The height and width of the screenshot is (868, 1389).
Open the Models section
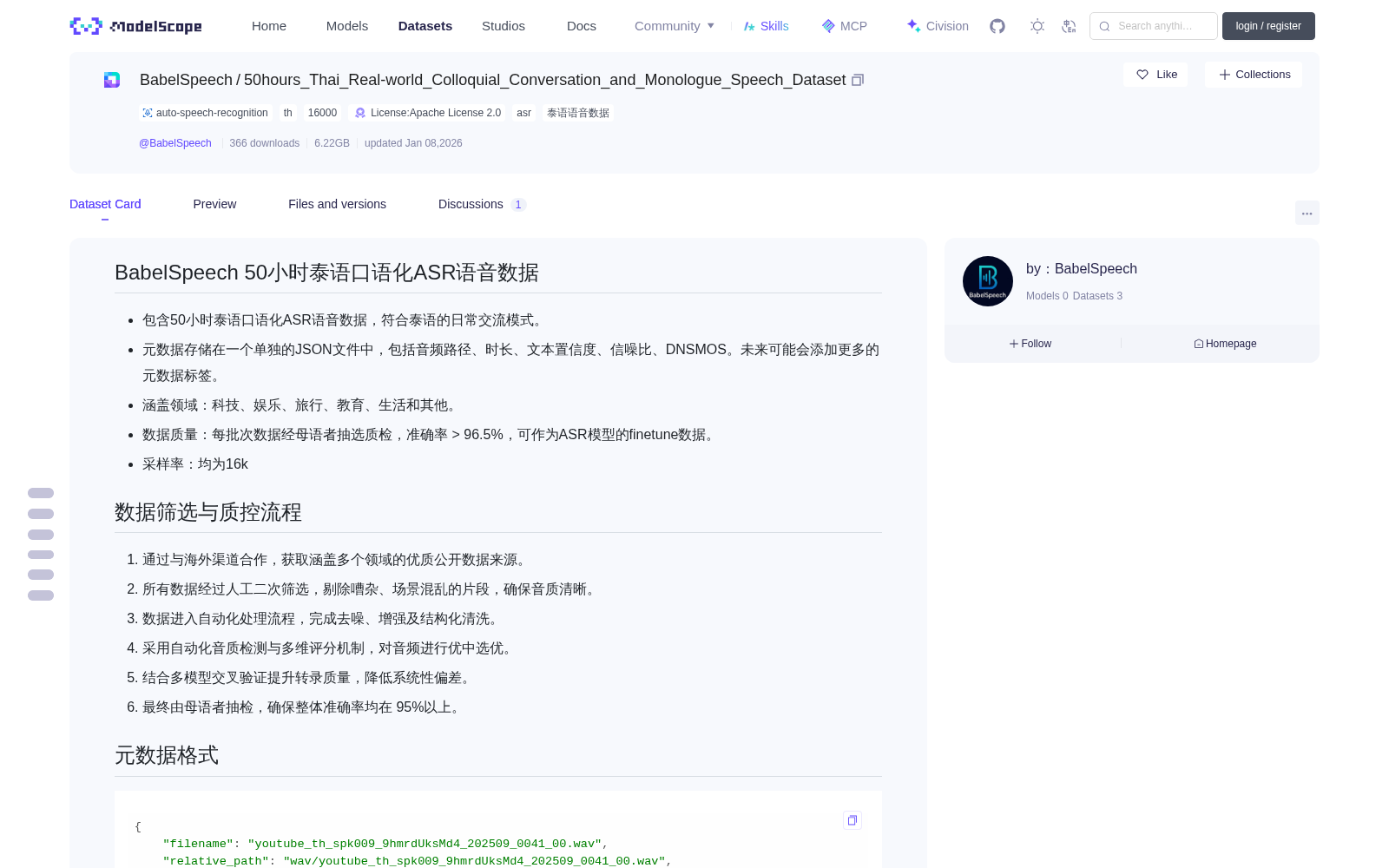[347, 26]
